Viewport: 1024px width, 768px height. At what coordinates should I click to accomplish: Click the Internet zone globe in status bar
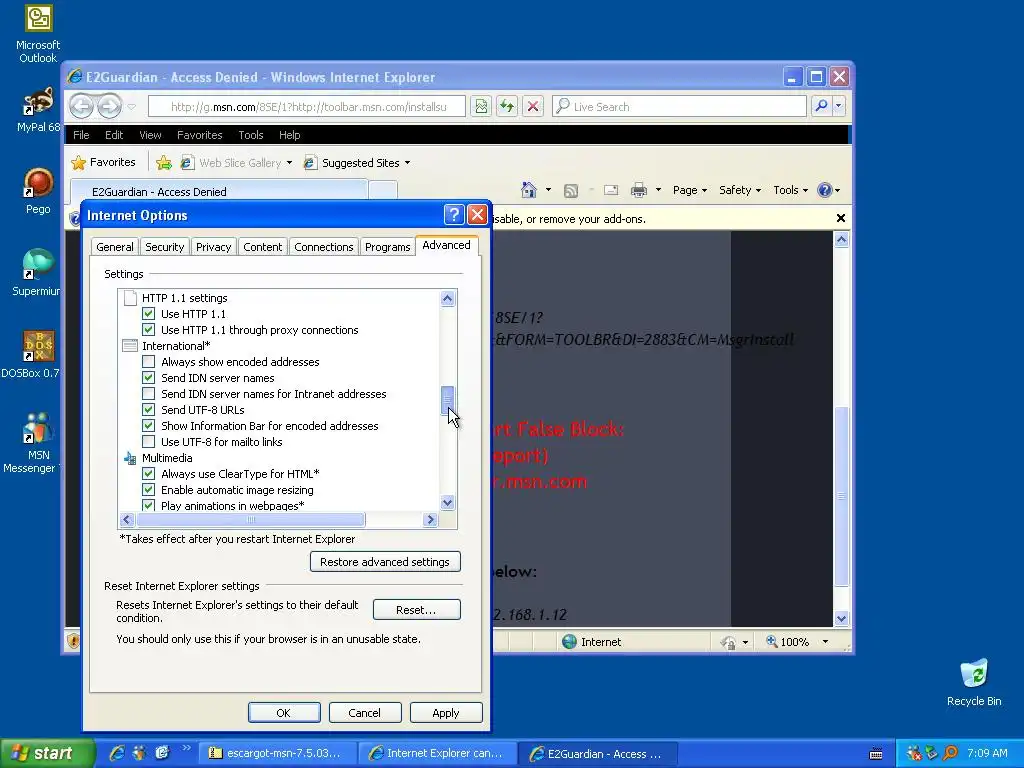pos(569,641)
